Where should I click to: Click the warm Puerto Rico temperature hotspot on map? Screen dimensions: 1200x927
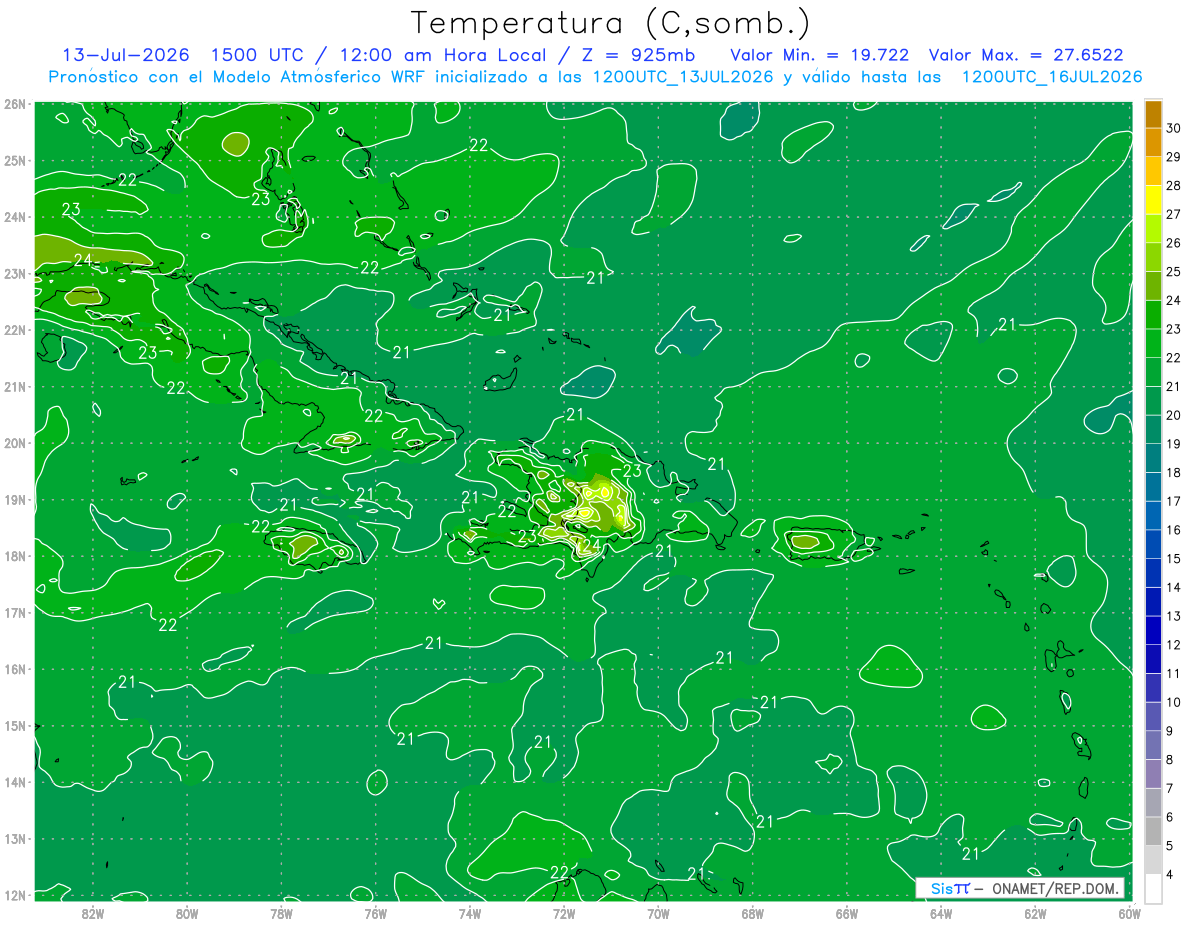coord(805,541)
